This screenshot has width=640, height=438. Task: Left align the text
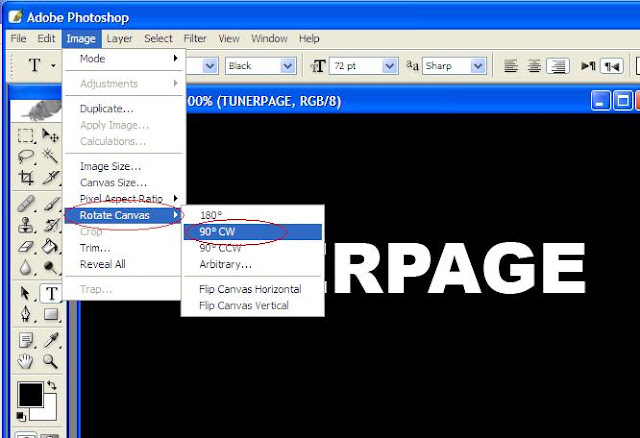click(511, 66)
